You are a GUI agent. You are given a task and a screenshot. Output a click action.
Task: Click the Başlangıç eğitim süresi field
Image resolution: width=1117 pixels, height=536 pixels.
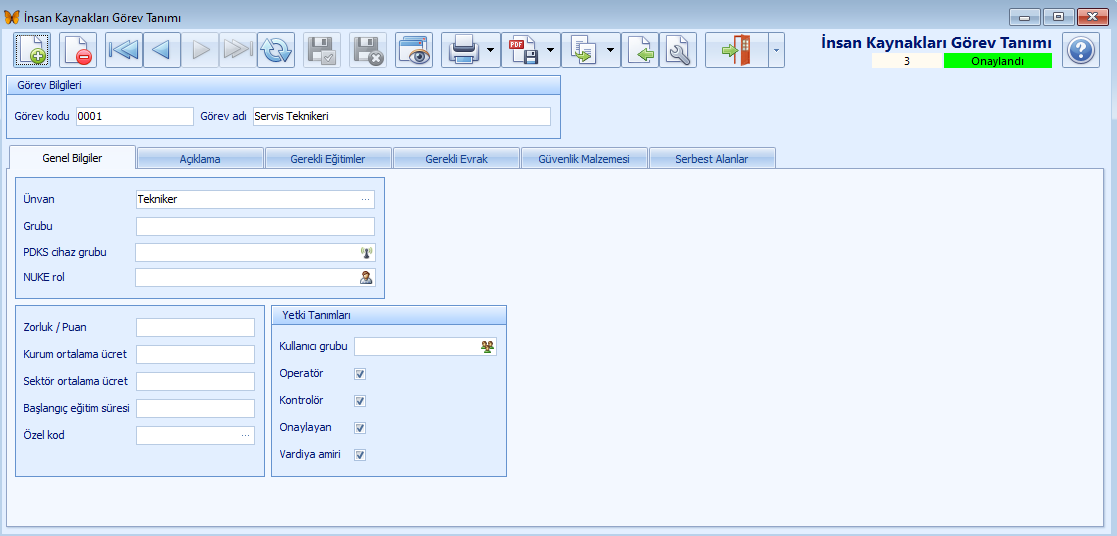point(195,408)
